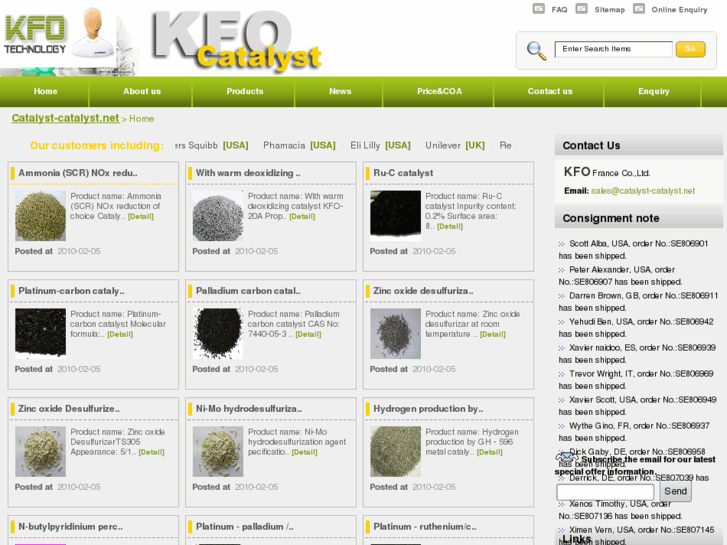
Task: Click the envelope subscribe icon
Action: pyautogui.click(x=567, y=458)
